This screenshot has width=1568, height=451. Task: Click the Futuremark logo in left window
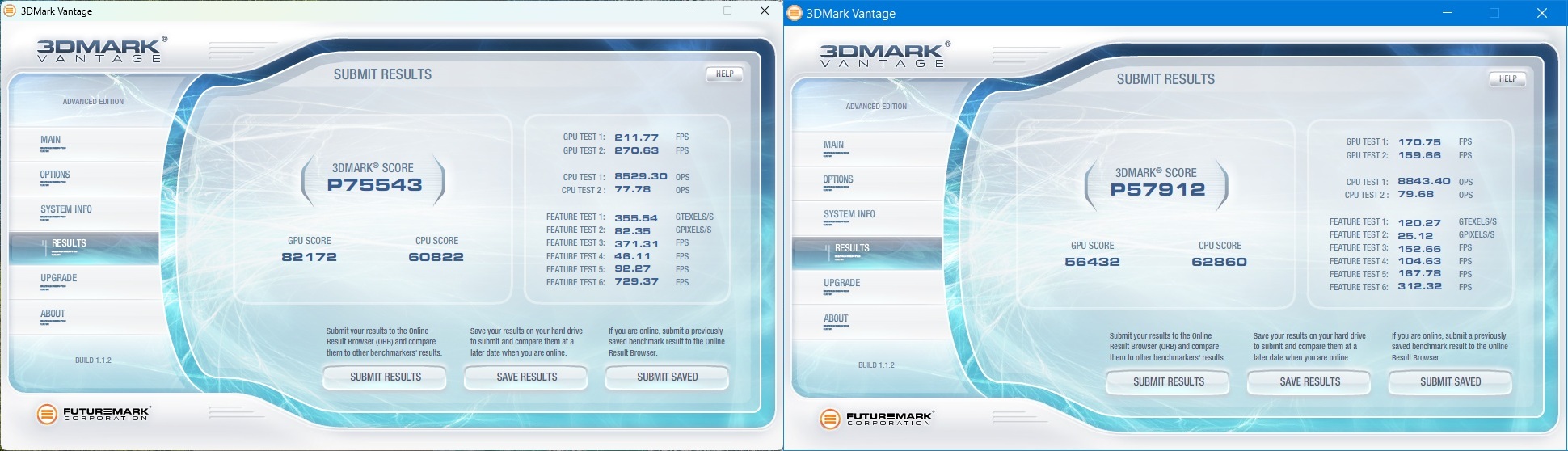pos(94,414)
